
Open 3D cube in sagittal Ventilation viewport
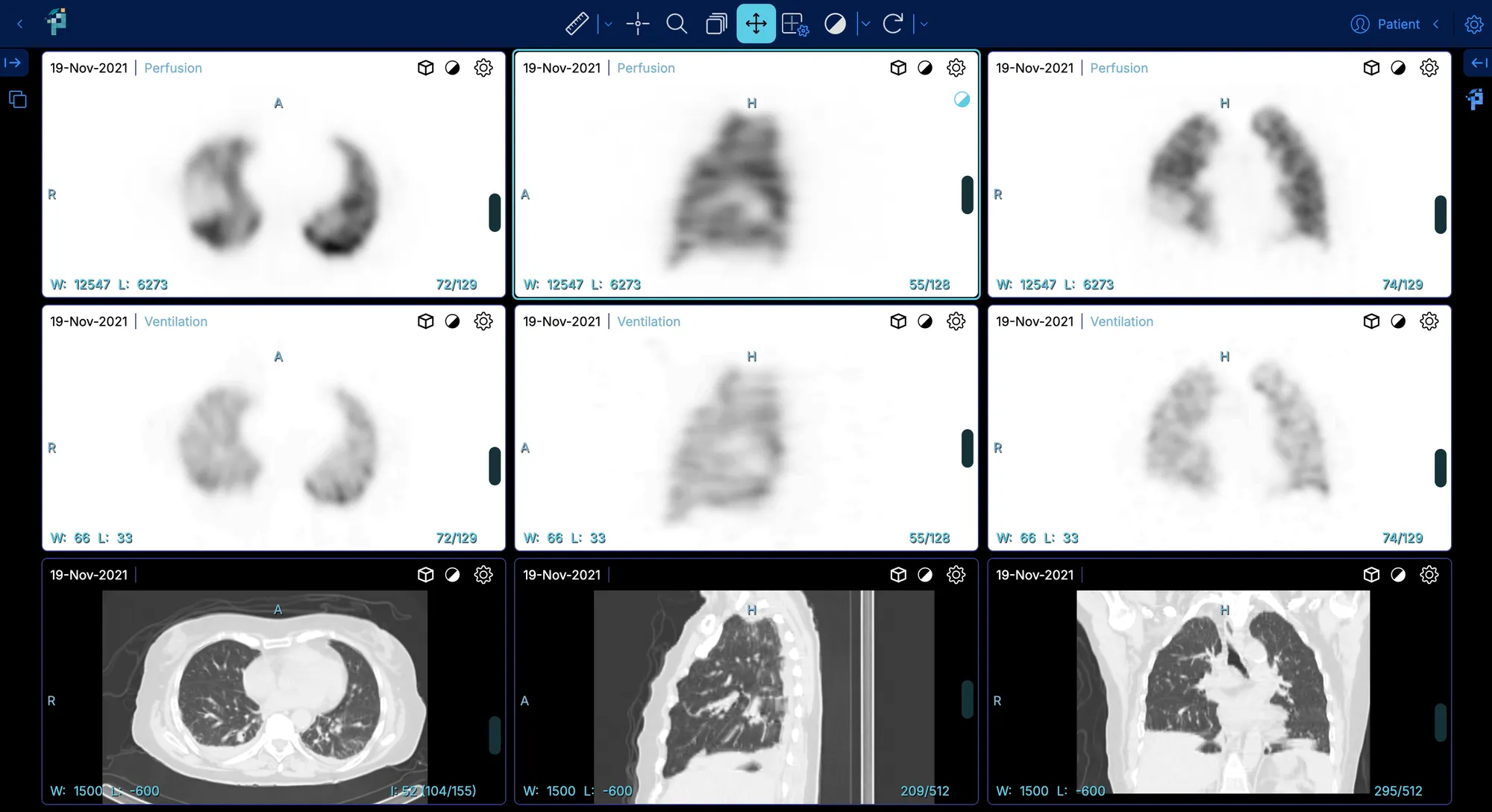click(x=898, y=321)
